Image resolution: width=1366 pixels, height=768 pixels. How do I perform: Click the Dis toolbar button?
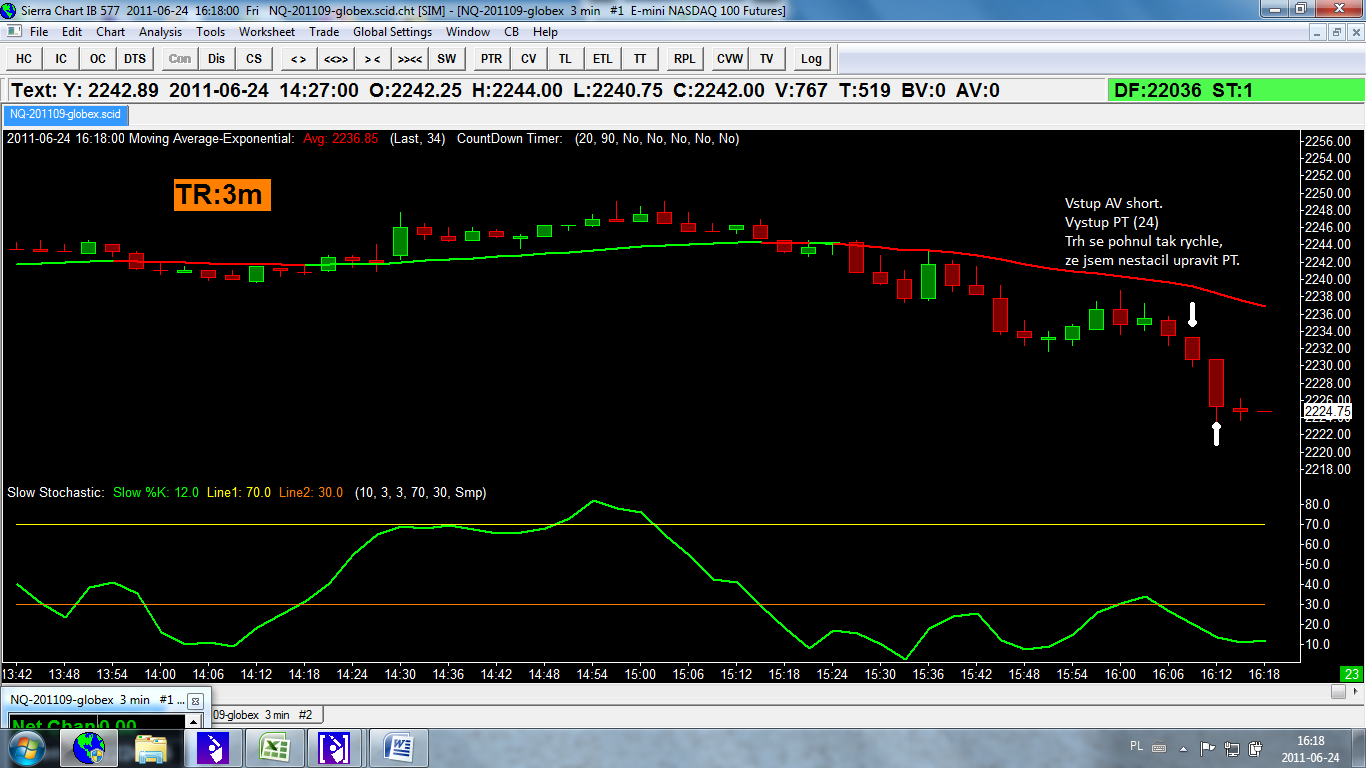[217, 59]
